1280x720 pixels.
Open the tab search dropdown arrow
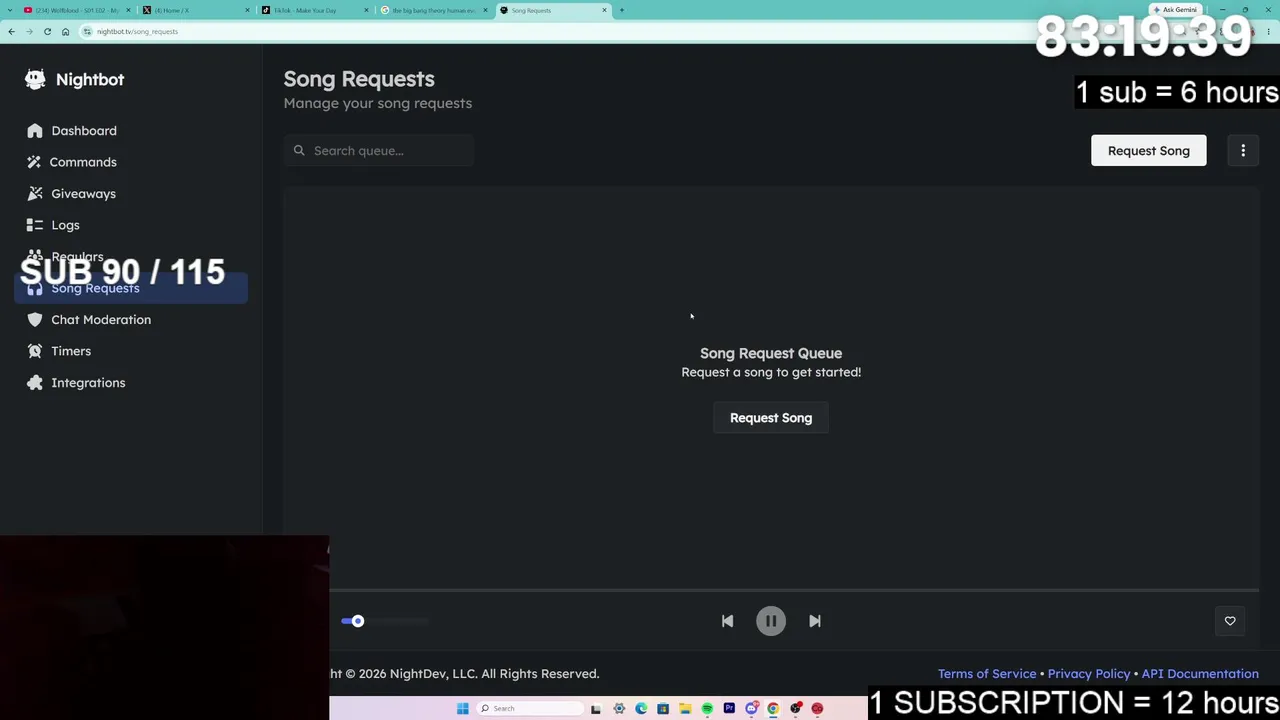10,10
